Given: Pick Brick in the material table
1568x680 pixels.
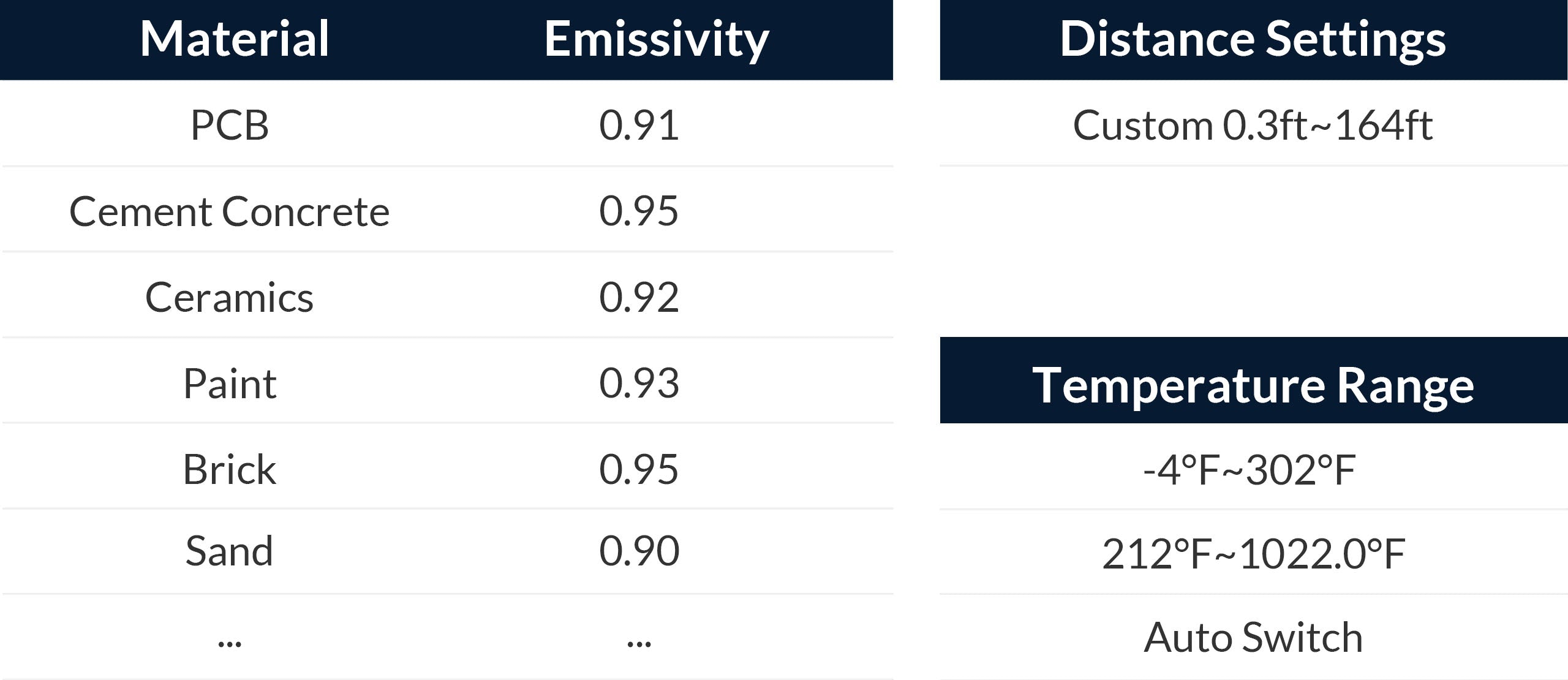Looking at the screenshot, I should tap(230, 469).
